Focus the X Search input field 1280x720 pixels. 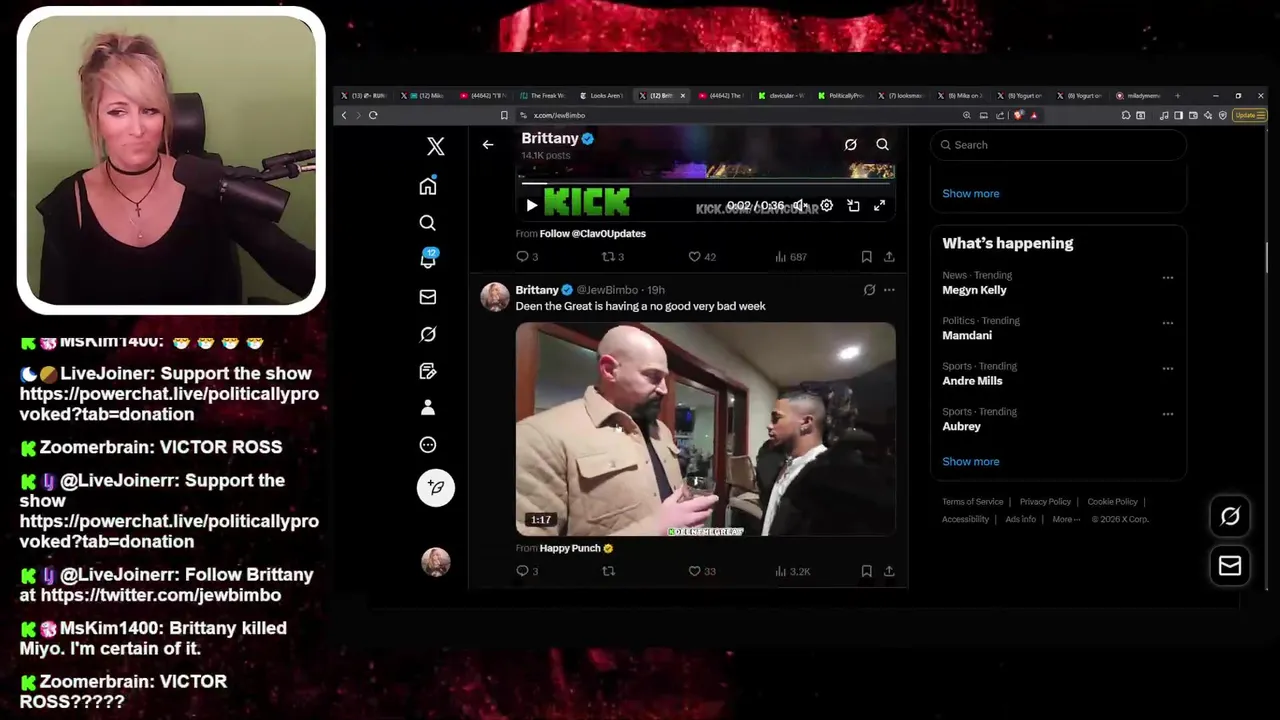(x=1058, y=145)
